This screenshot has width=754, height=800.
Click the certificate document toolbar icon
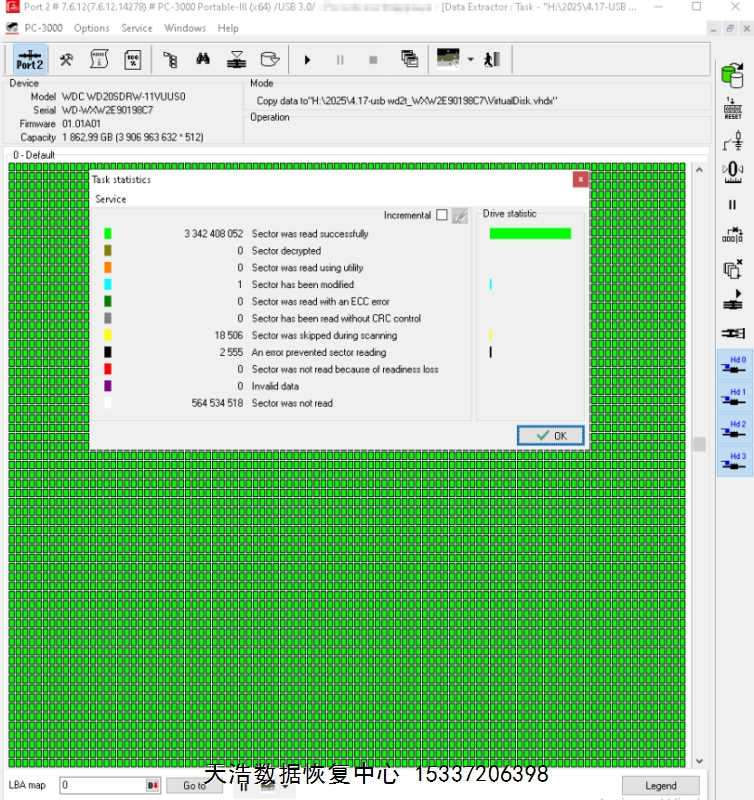[x=100, y=60]
